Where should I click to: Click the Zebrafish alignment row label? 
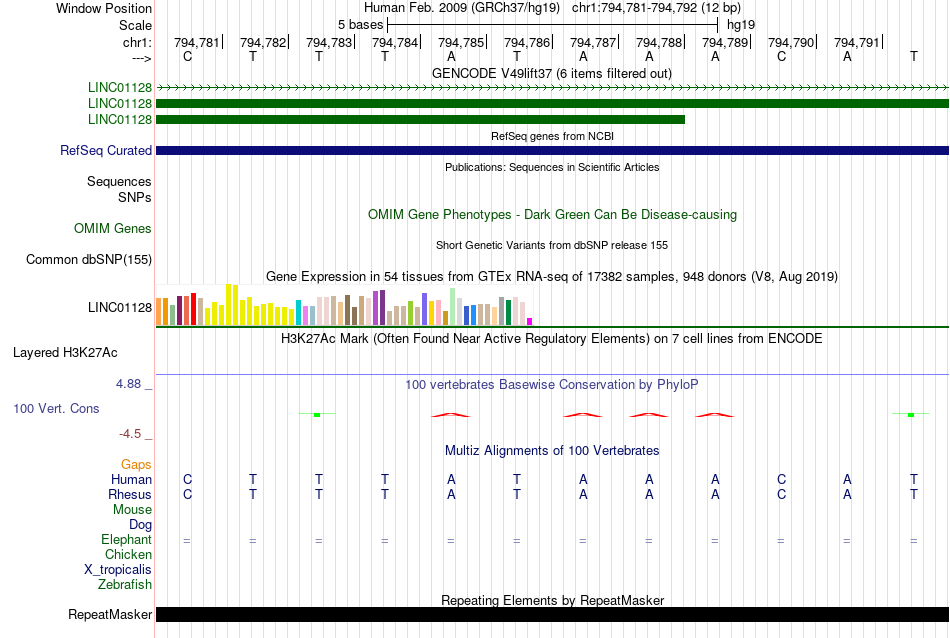tap(125, 585)
